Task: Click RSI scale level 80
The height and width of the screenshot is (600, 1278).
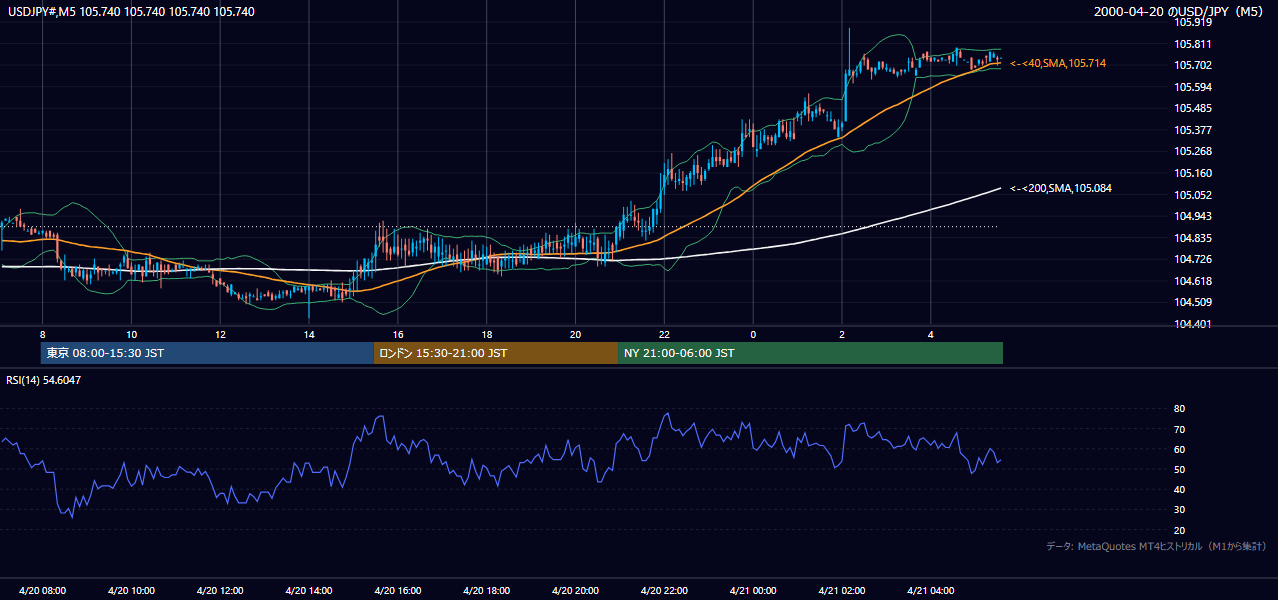Action: coord(1179,409)
